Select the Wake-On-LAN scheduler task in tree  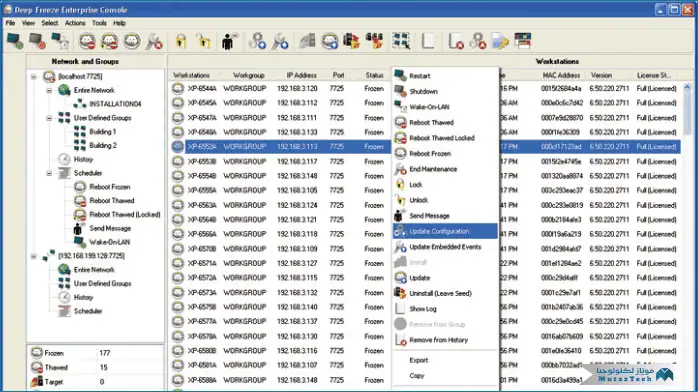[110, 242]
